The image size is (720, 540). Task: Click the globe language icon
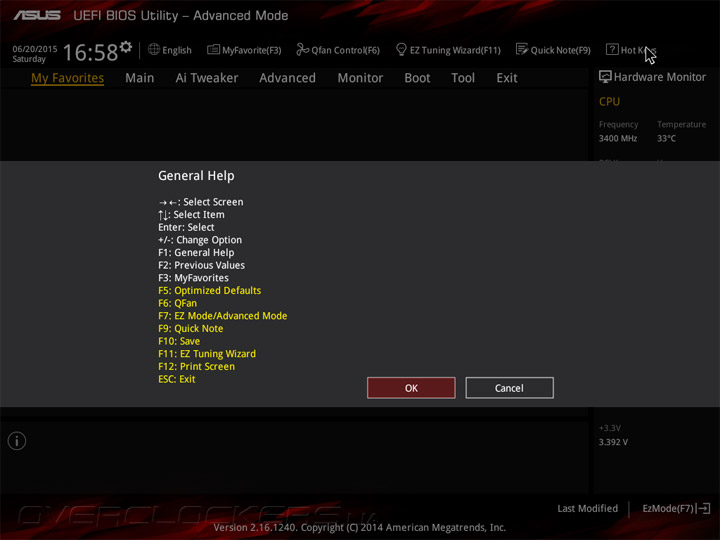click(154, 49)
